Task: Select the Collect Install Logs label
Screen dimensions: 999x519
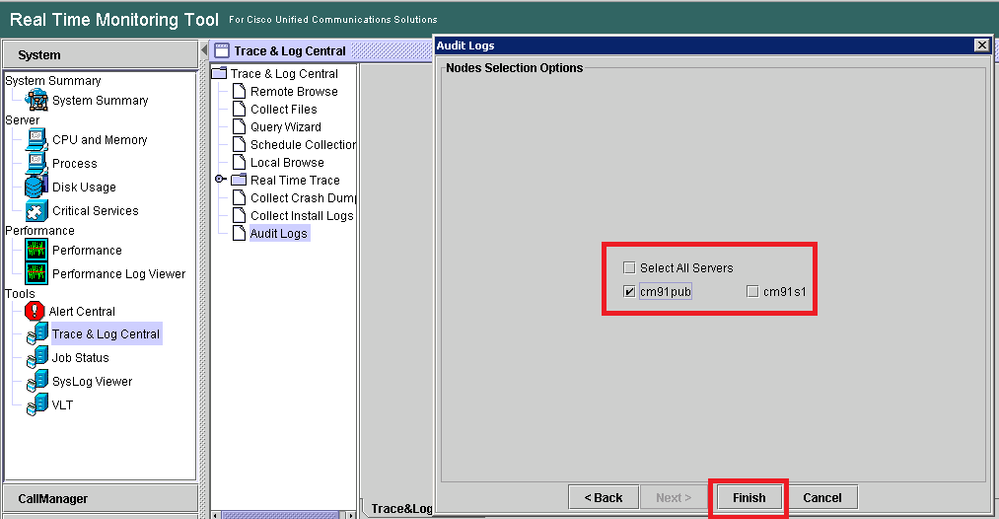Action: click(x=301, y=216)
